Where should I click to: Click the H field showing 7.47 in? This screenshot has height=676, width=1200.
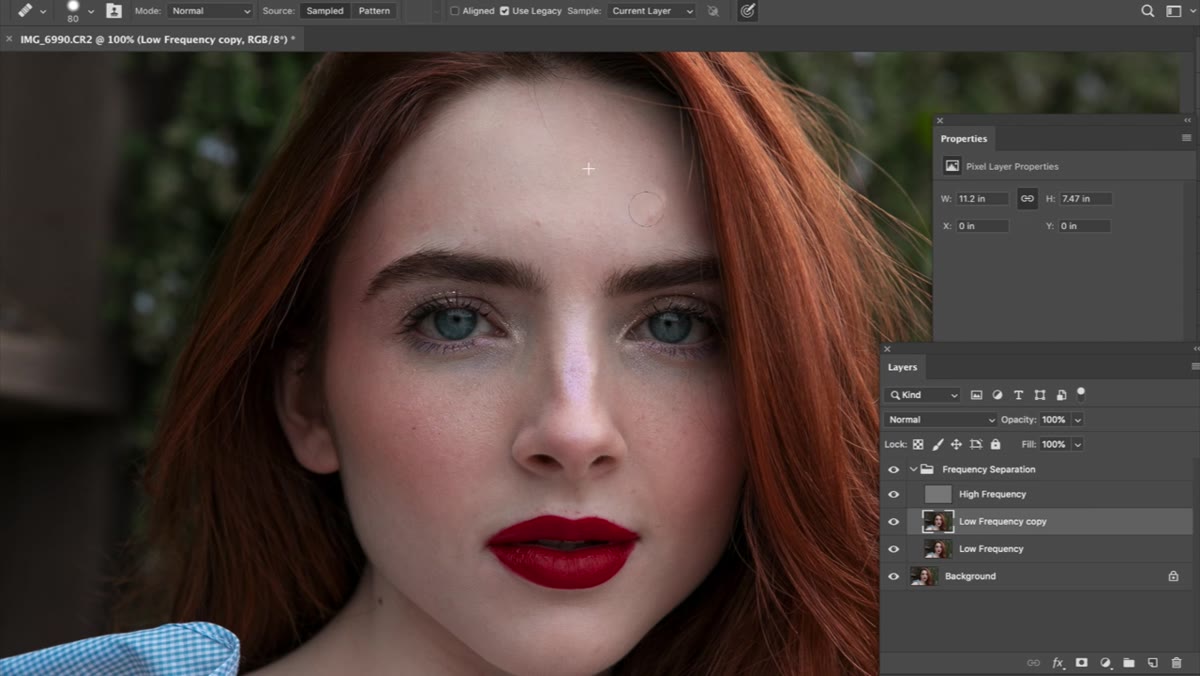(1085, 199)
